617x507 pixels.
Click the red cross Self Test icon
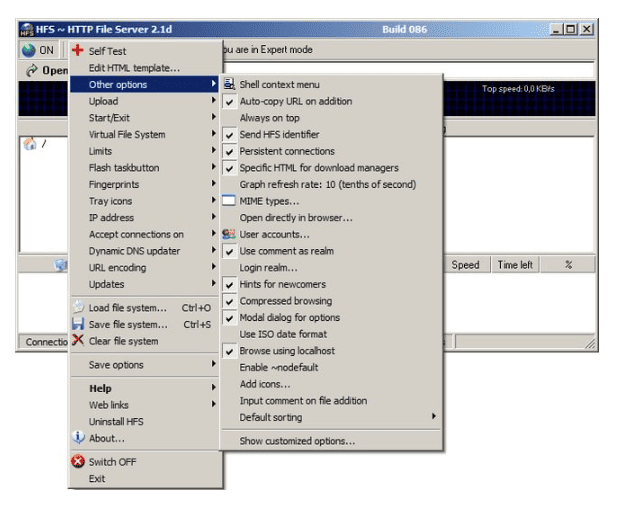[x=78, y=50]
